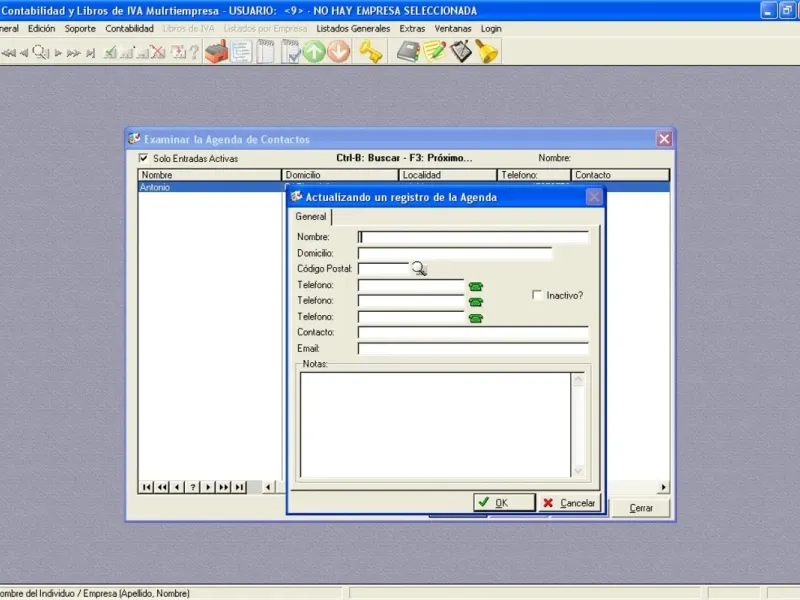800x600 pixels.
Task: Click the question mark help toolbar icon
Action: (x=194, y=52)
